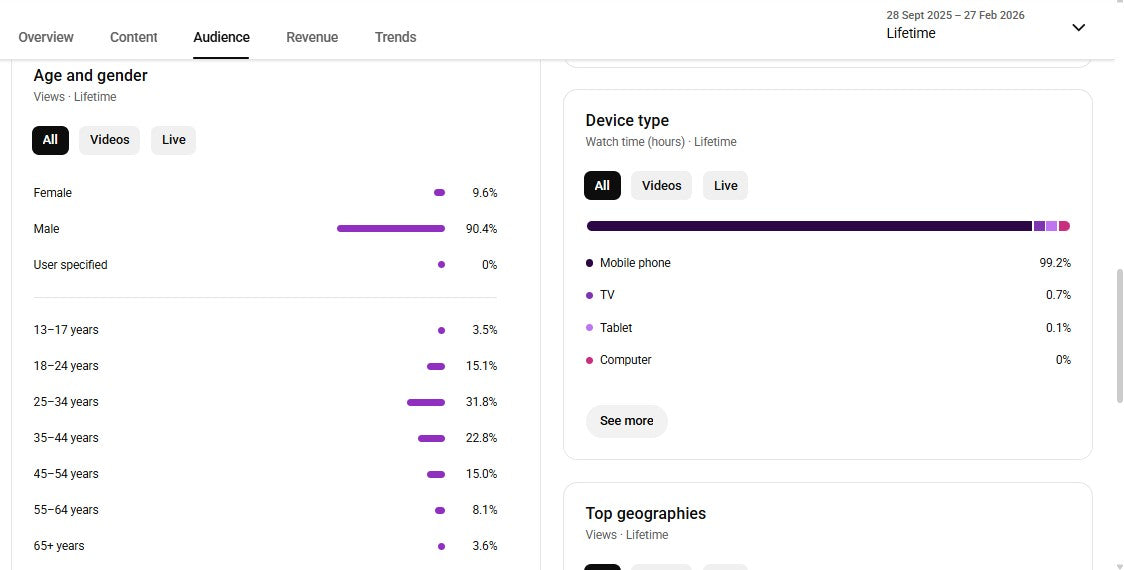The image size is (1124, 570).
Task: Filter Device type by Live
Action: [725, 186]
